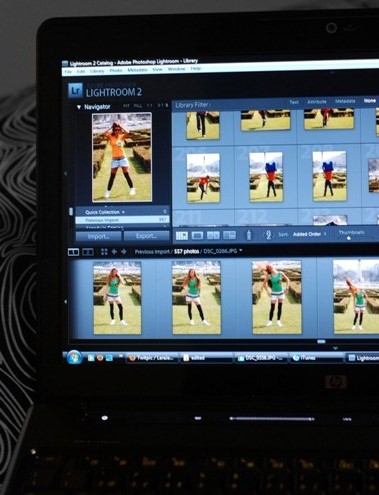Click the third quick launch icon on taskbar
Screen dimensions: 379x495
click(x=109, y=358)
